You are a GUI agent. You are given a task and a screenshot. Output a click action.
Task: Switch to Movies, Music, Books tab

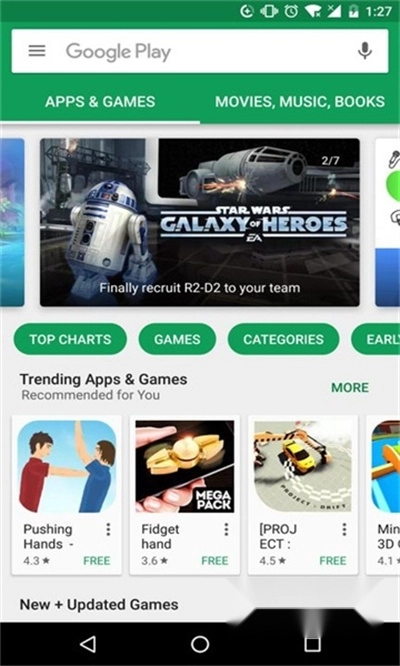click(x=300, y=102)
